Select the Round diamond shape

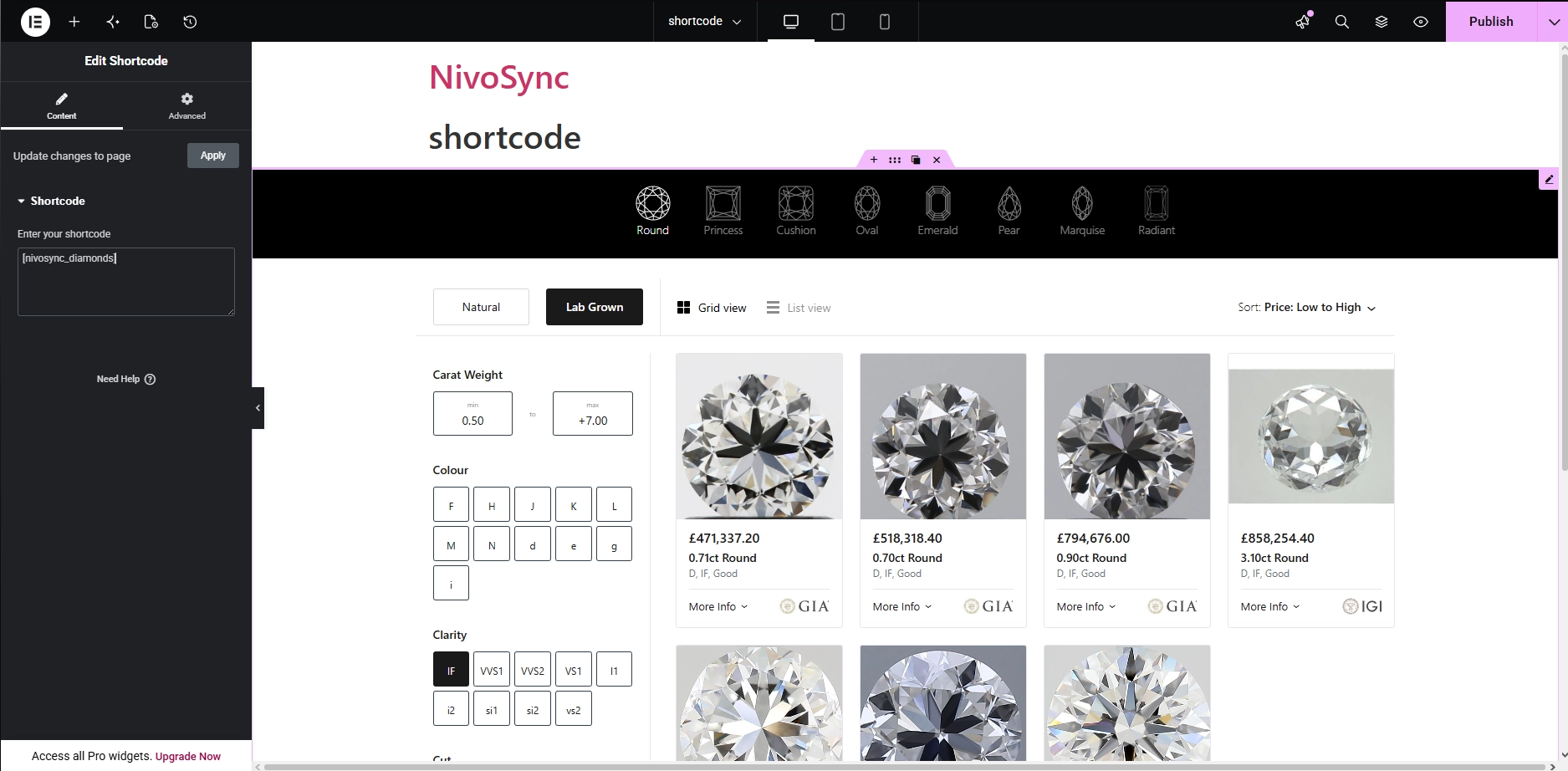(652, 211)
